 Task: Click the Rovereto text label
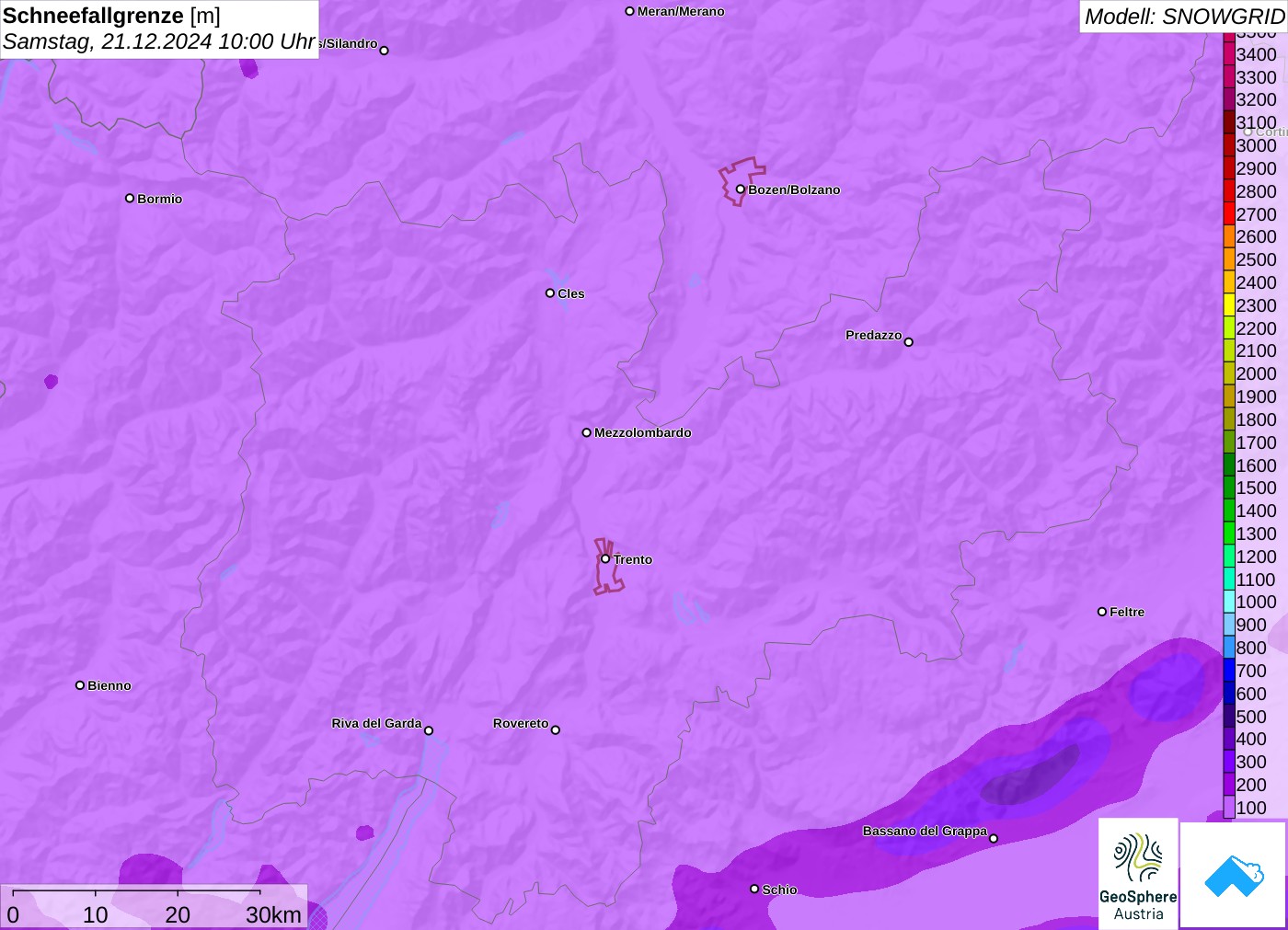point(521,723)
